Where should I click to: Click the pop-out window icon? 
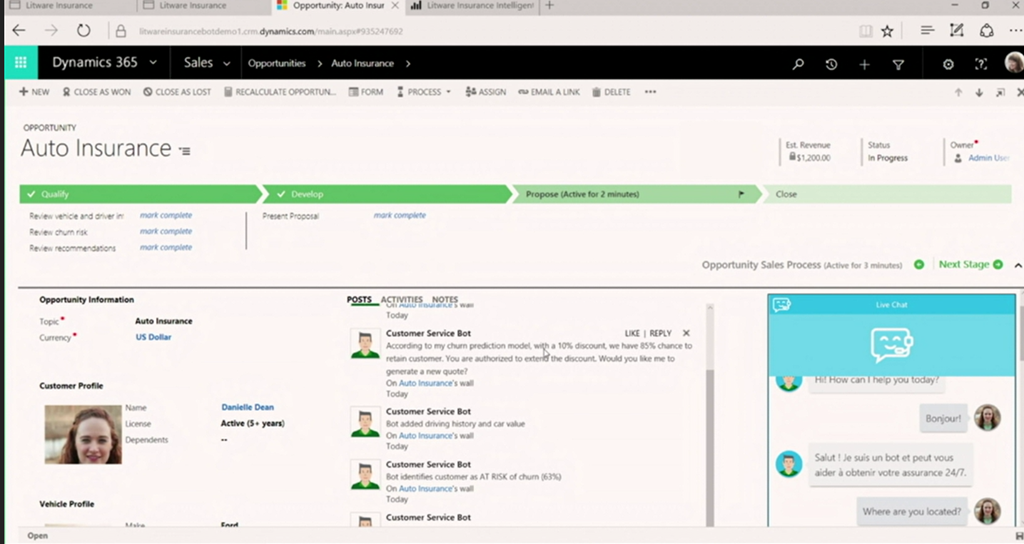[1000, 93]
